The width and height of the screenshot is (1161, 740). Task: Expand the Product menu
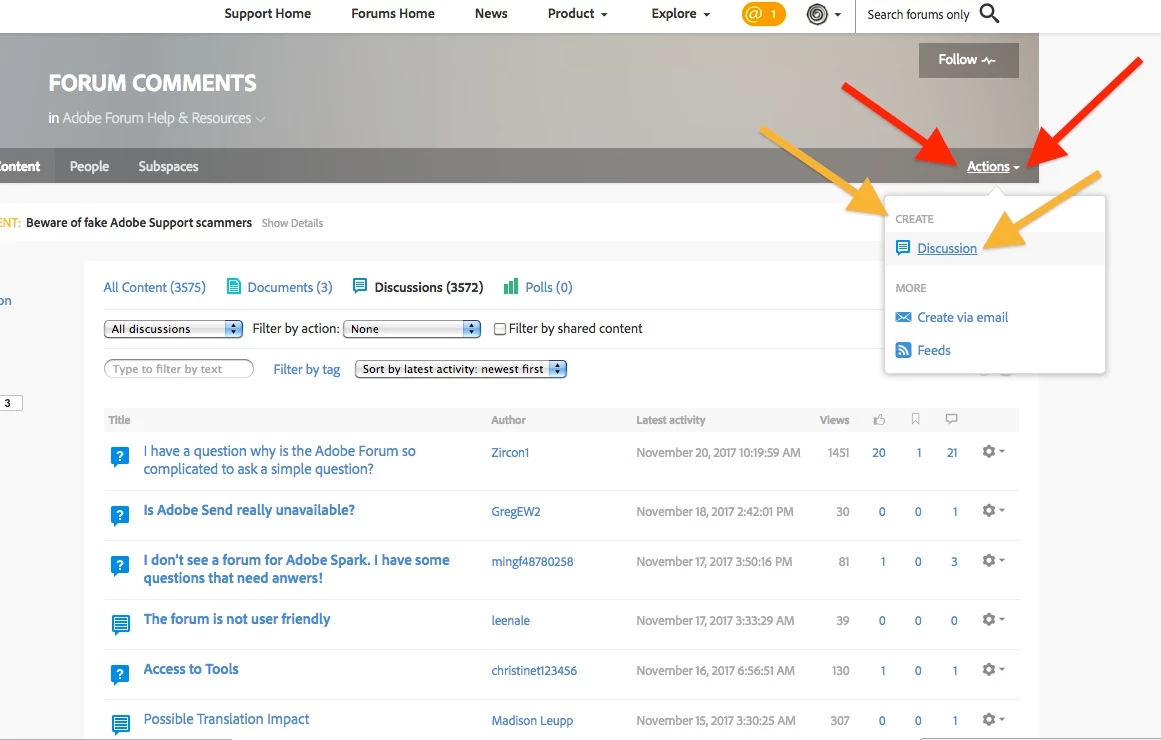[x=578, y=13]
